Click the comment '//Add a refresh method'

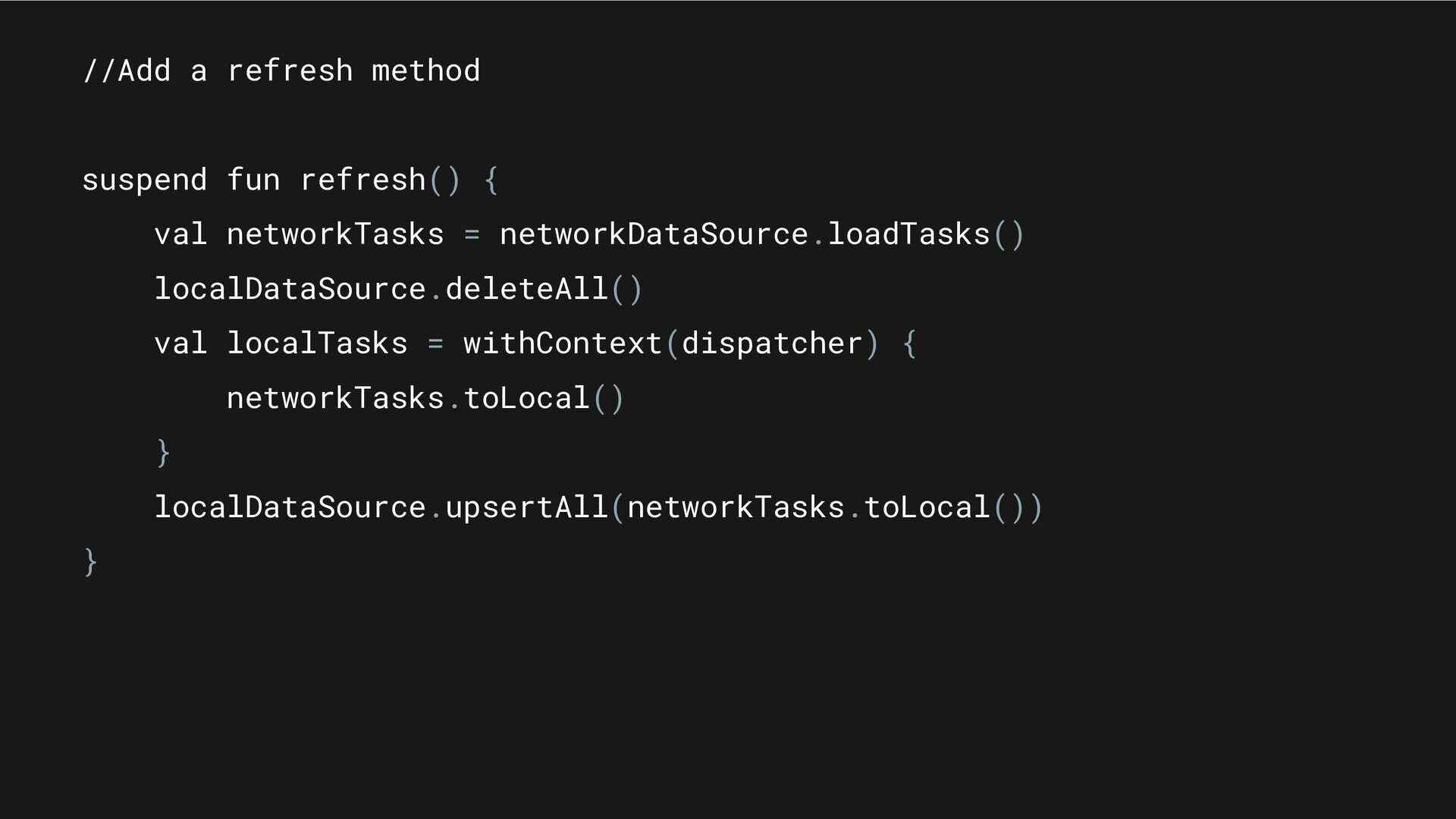coord(281,71)
